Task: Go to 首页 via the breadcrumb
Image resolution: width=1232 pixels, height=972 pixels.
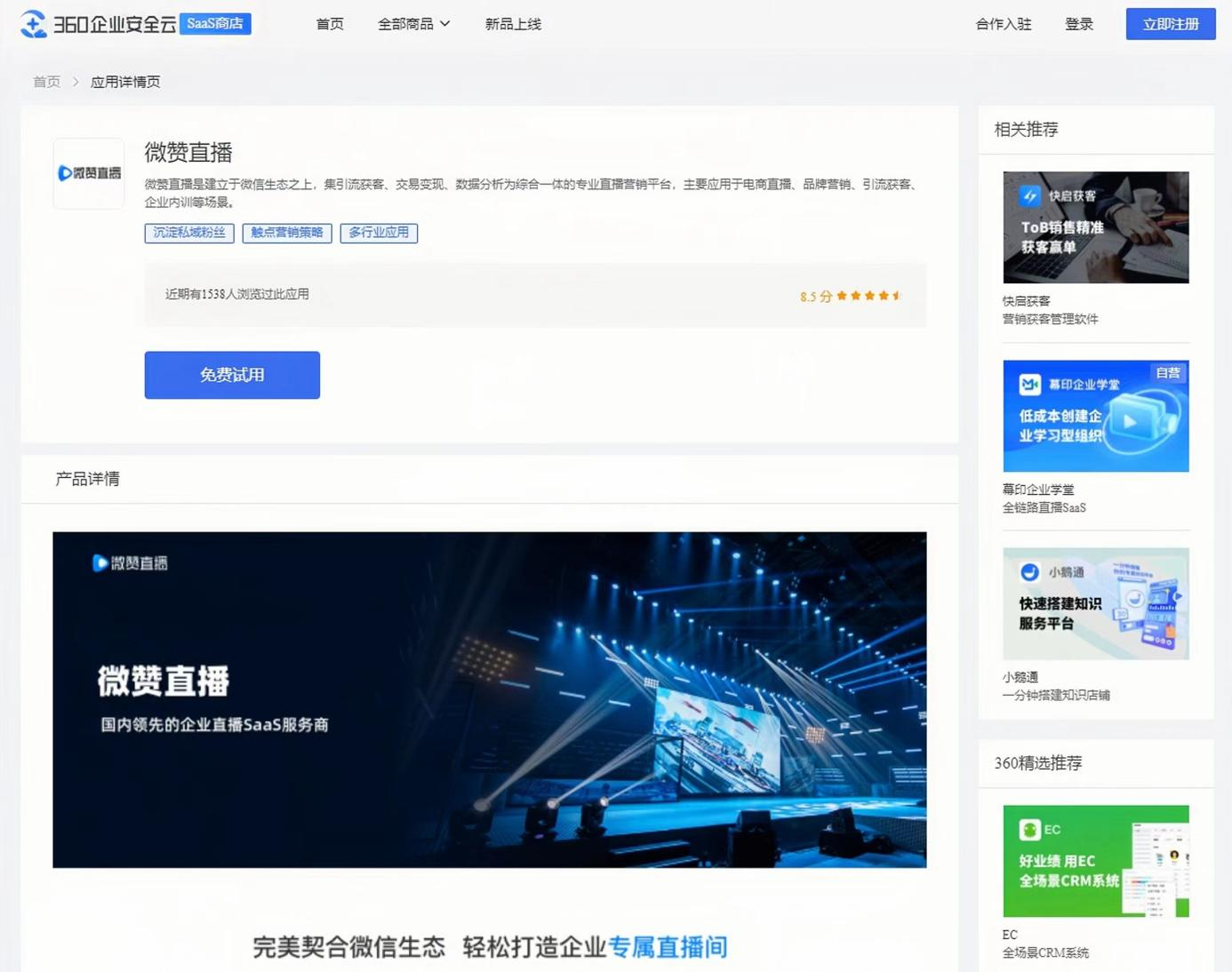Action: pos(46,82)
